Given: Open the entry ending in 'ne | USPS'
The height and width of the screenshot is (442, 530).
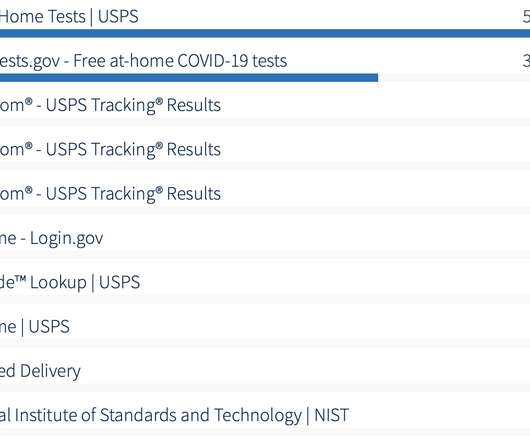Looking at the screenshot, I should coord(35,327).
